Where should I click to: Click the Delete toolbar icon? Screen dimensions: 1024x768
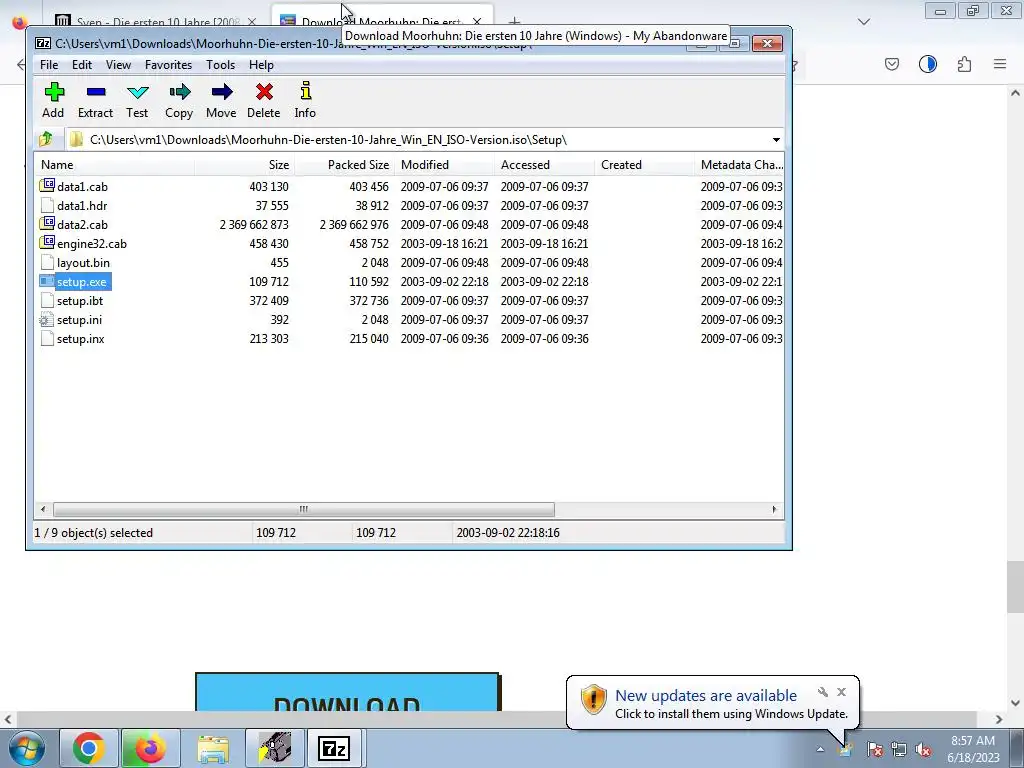click(x=264, y=100)
